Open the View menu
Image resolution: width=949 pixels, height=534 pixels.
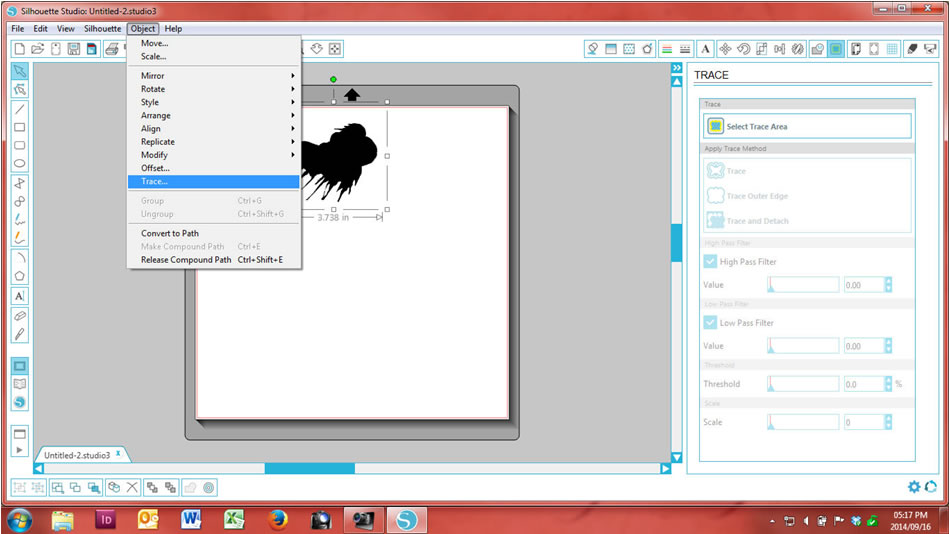click(x=65, y=28)
